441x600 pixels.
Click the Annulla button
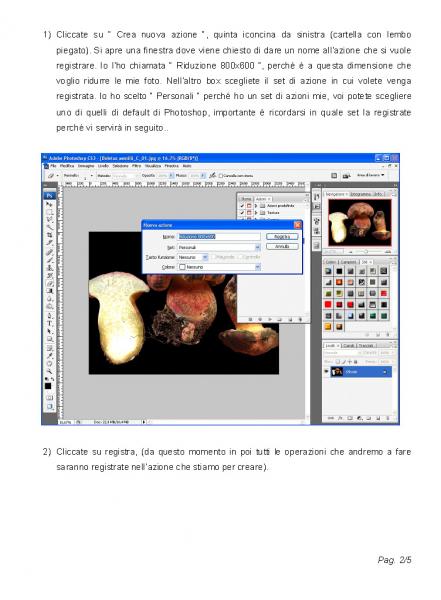click(x=282, y=246)
